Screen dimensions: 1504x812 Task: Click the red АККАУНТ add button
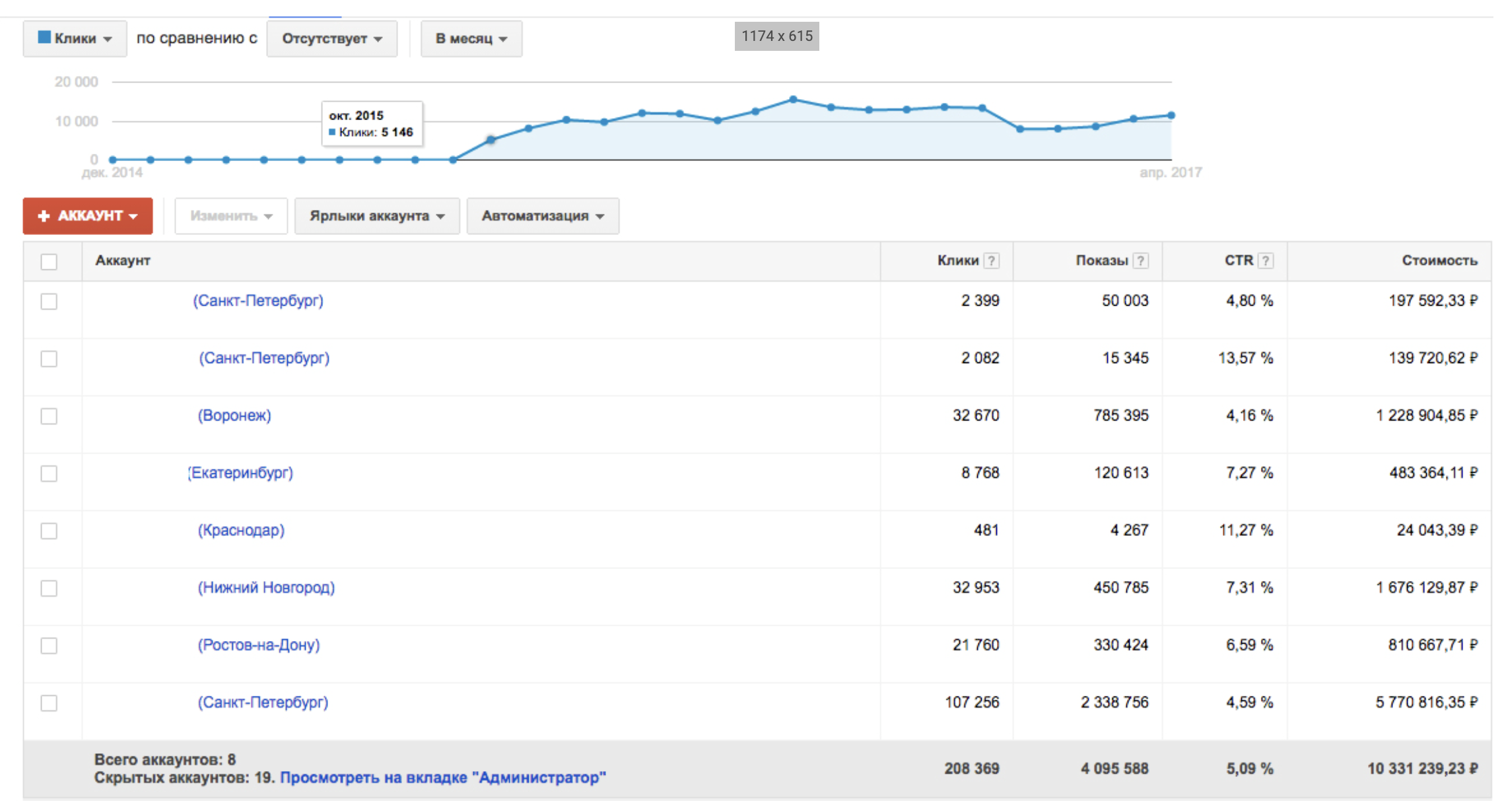[x=88, y=216]
